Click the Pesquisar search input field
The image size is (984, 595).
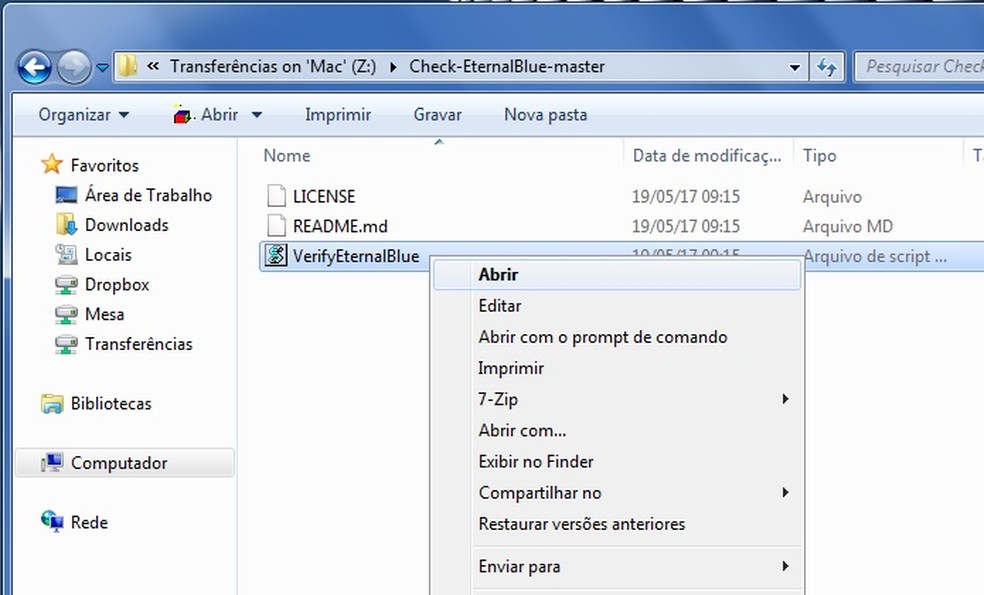pos(918,67)
